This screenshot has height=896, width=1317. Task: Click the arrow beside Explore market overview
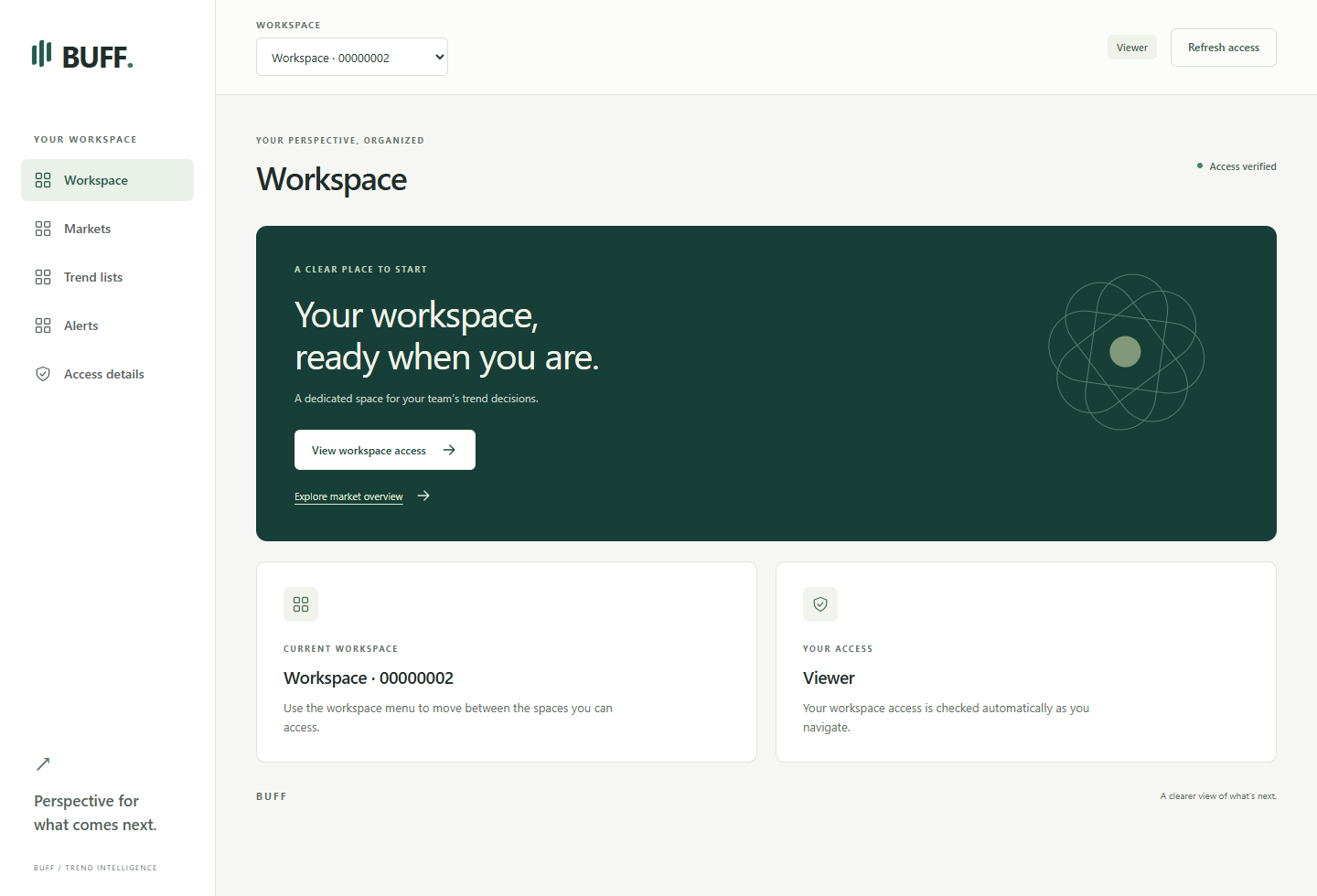coord(423,496)
